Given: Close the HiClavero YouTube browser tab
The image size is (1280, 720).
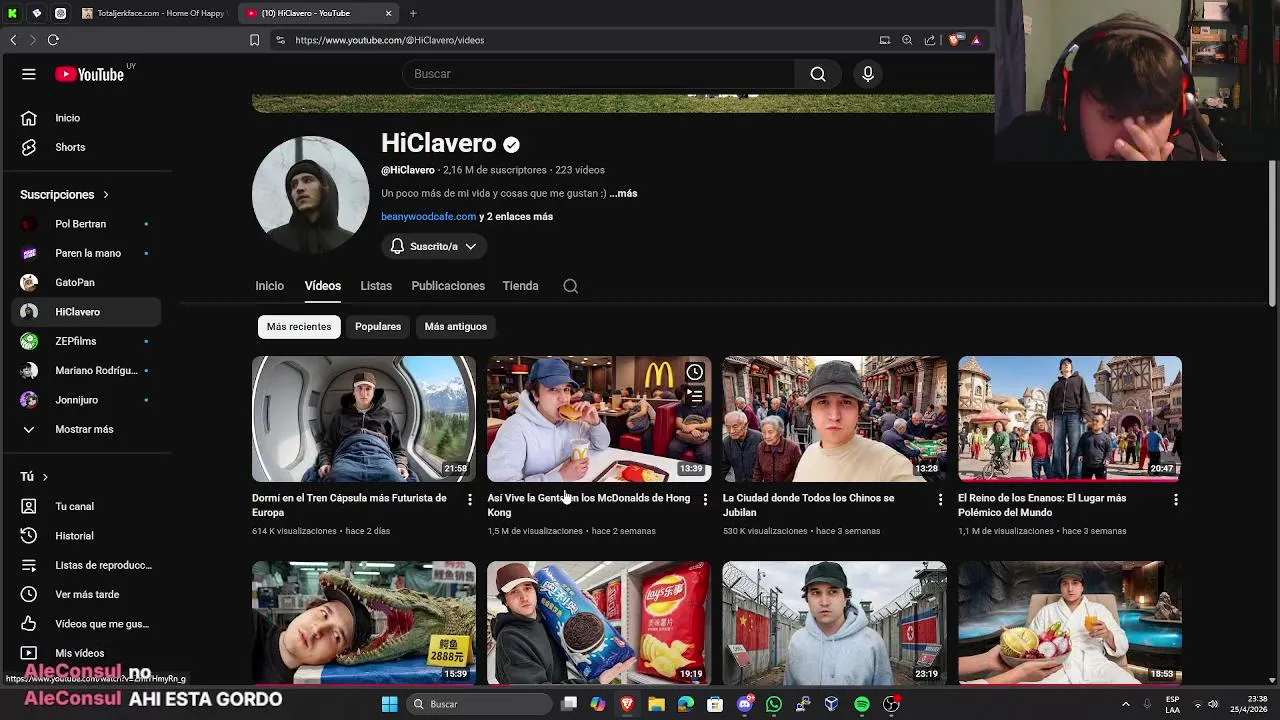Looking at the screenshot, I should pyautogui.click(x=389, y=13).
